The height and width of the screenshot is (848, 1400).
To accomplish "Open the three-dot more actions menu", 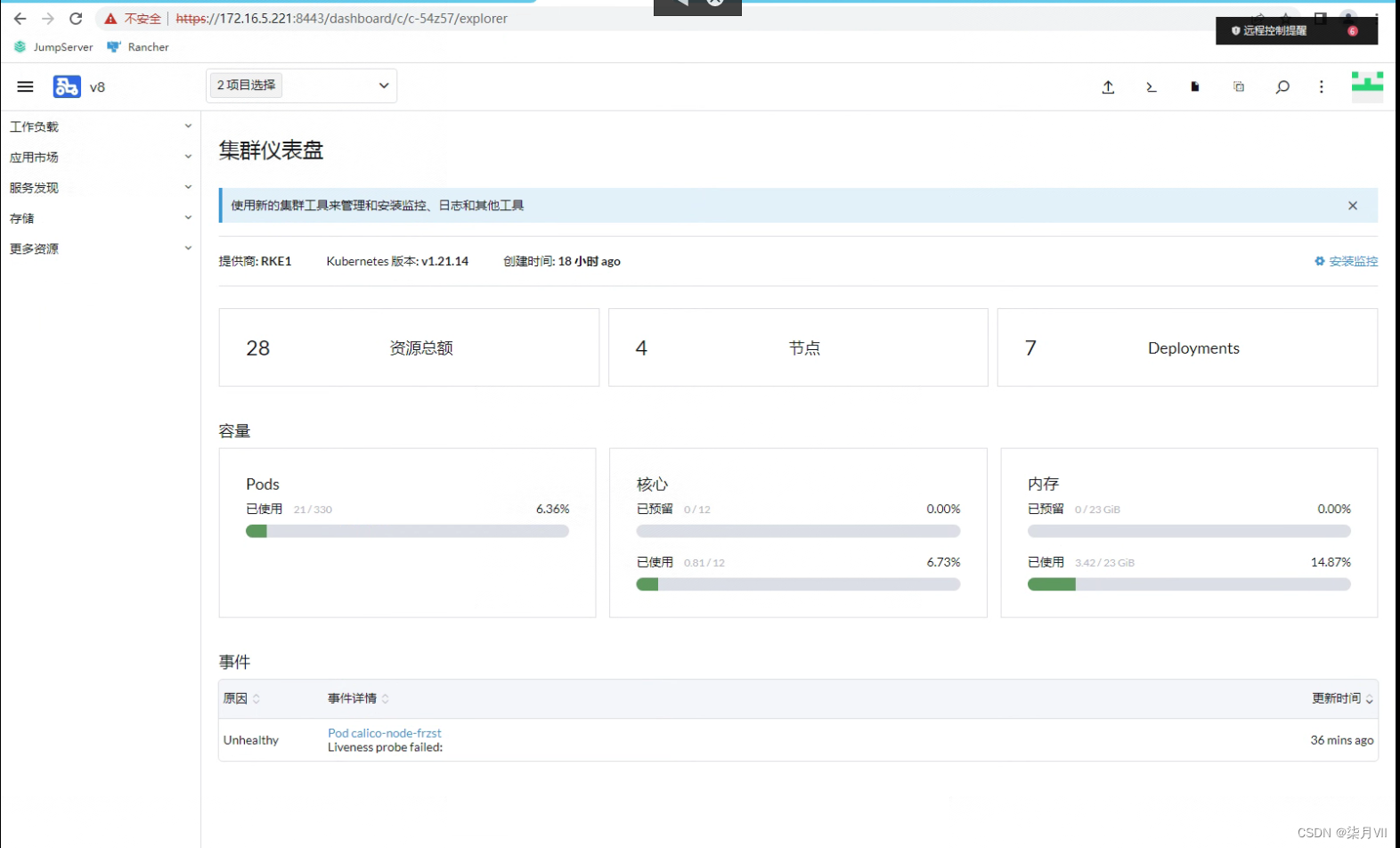I will click(x=1322, y=86).
